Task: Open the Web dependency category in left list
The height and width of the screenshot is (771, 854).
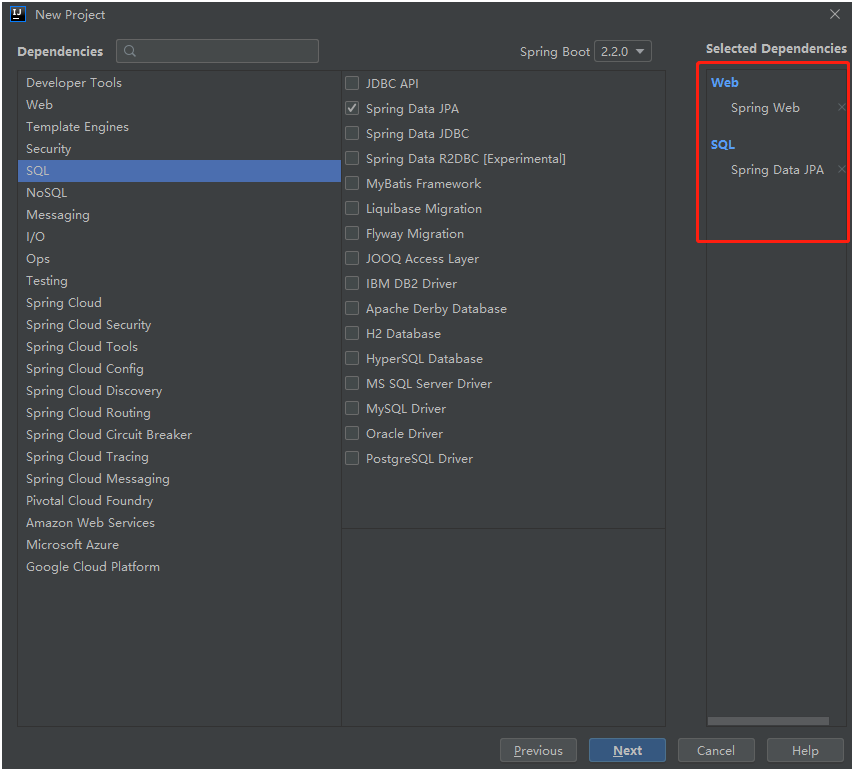Action: pyautogui.click(x=179, y=105)
